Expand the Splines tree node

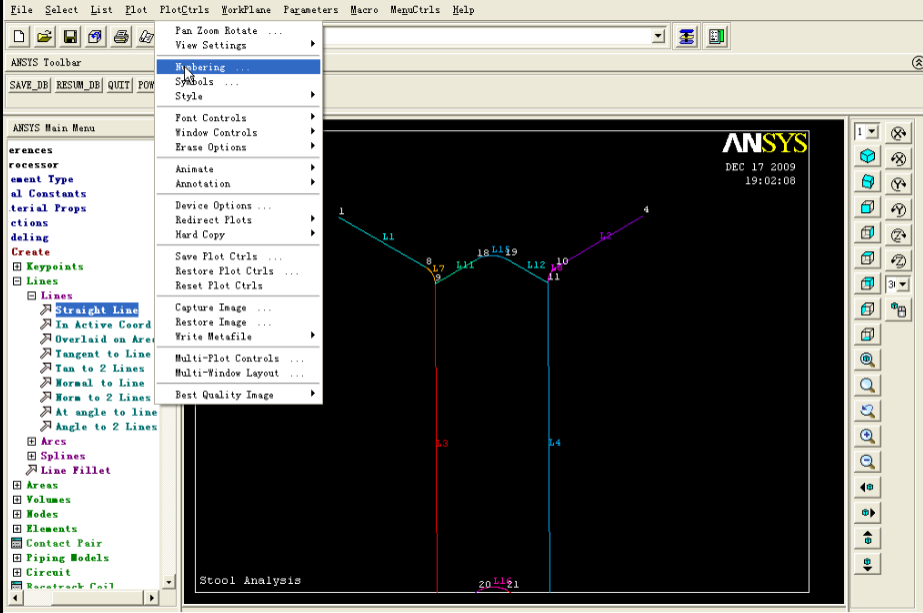coord(32,456)
